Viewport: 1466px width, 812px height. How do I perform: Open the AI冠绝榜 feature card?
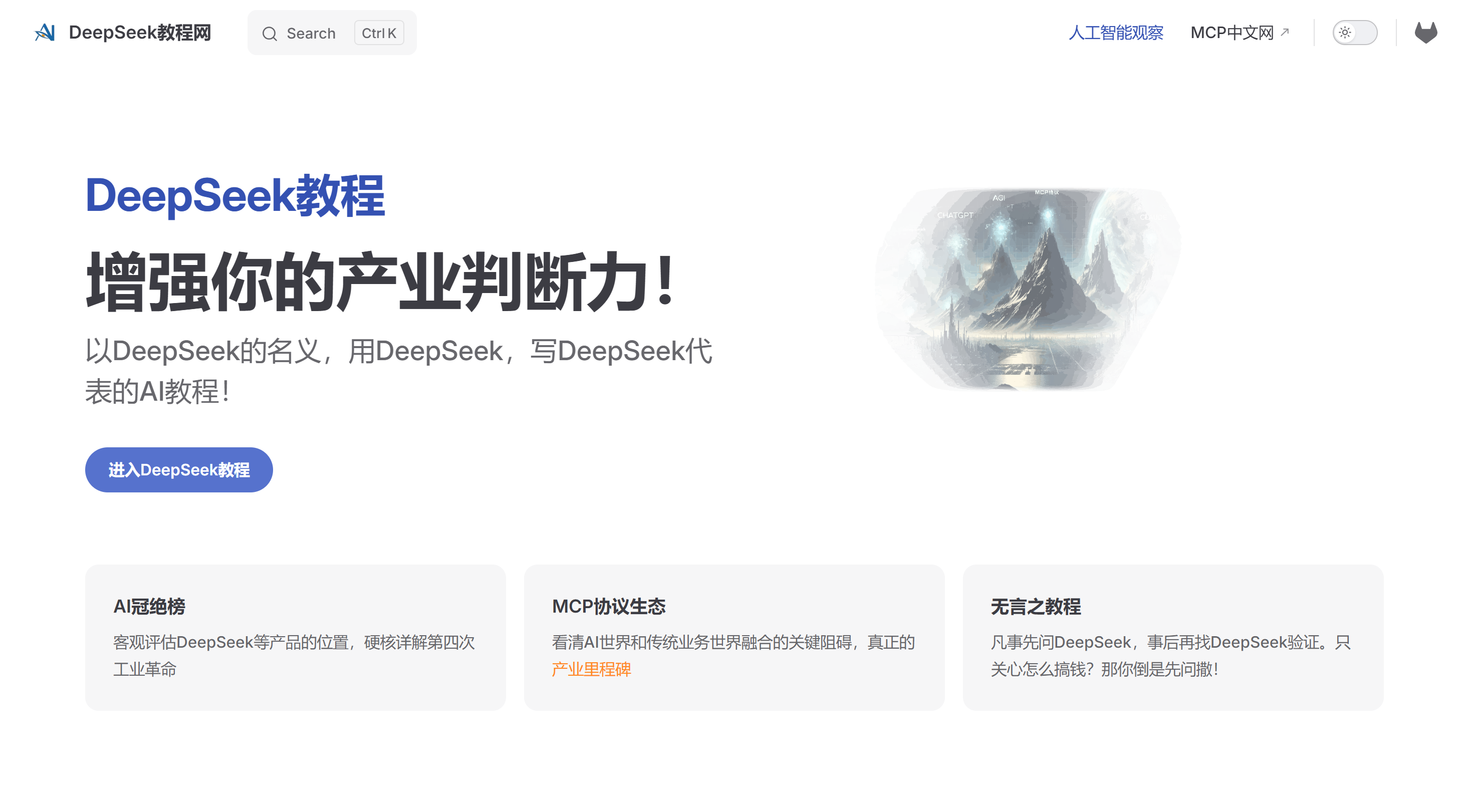coord(296,637)
